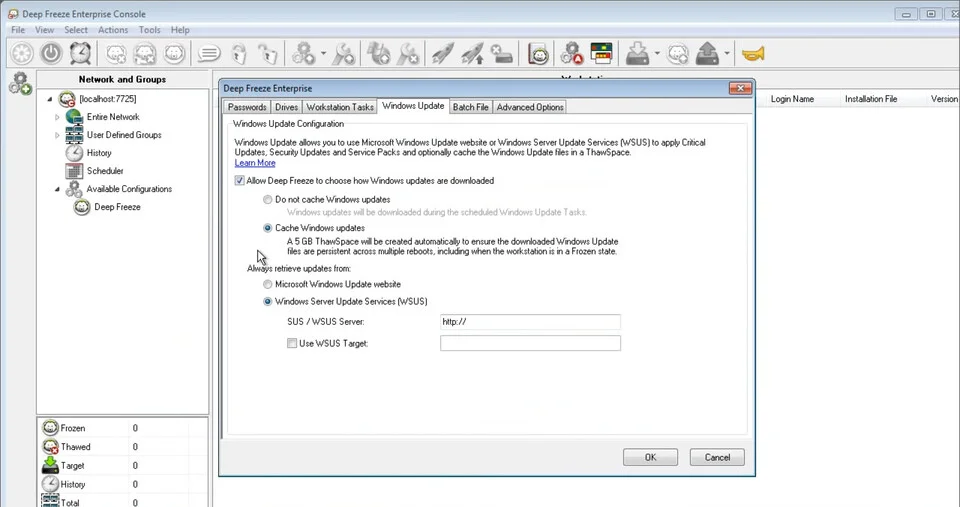
Task: Click the drive upload arrow icon
Action: (708, 54)
